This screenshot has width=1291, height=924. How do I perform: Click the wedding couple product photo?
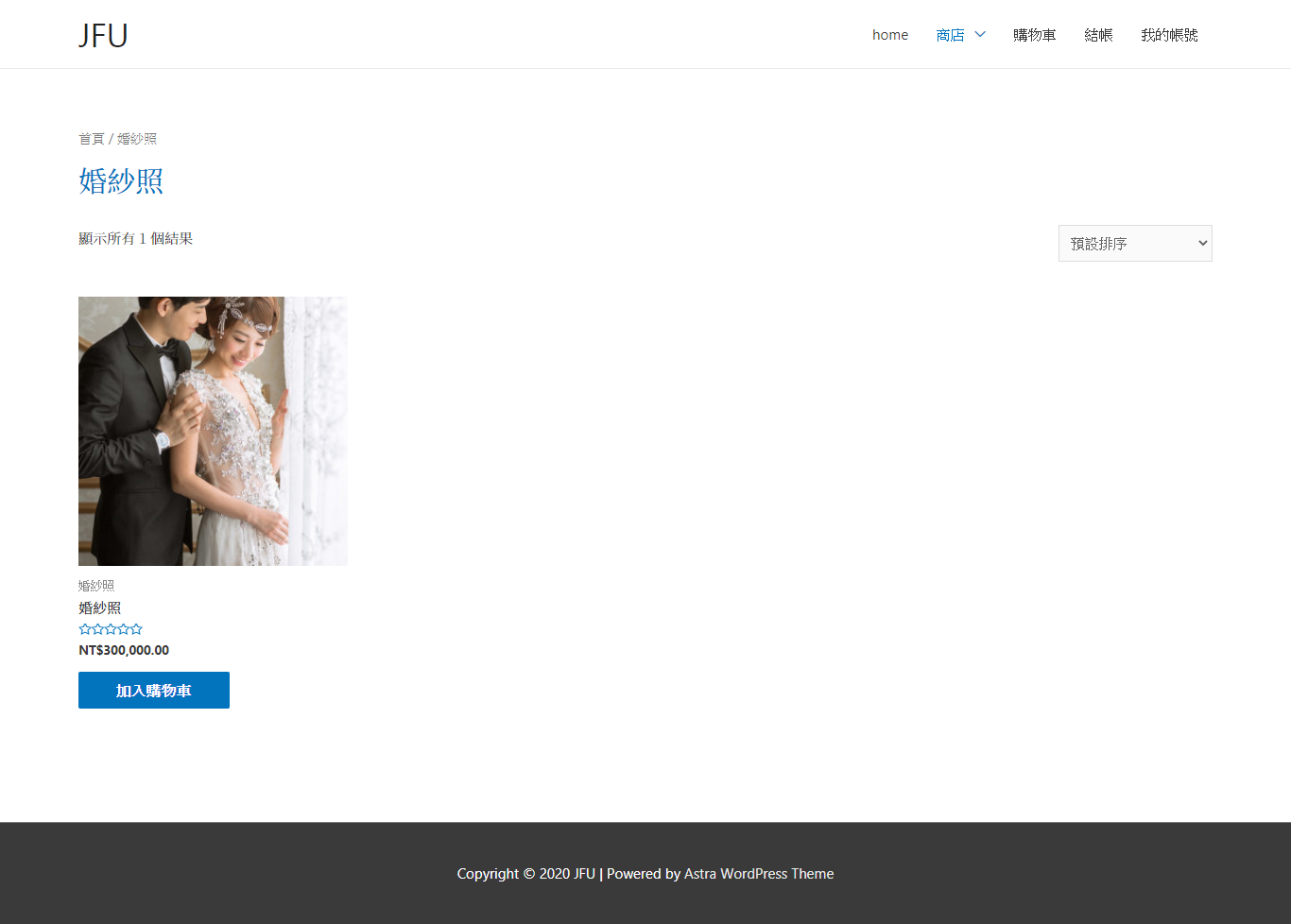click(213, 431)
